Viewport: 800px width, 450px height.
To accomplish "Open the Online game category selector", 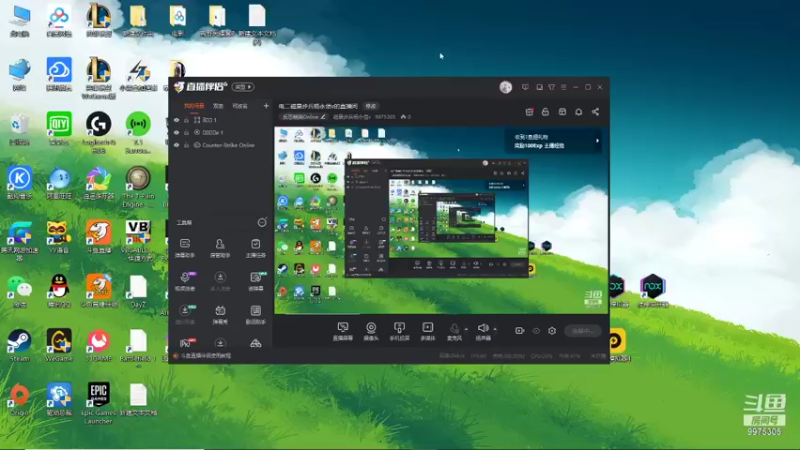I will [303, 117].
